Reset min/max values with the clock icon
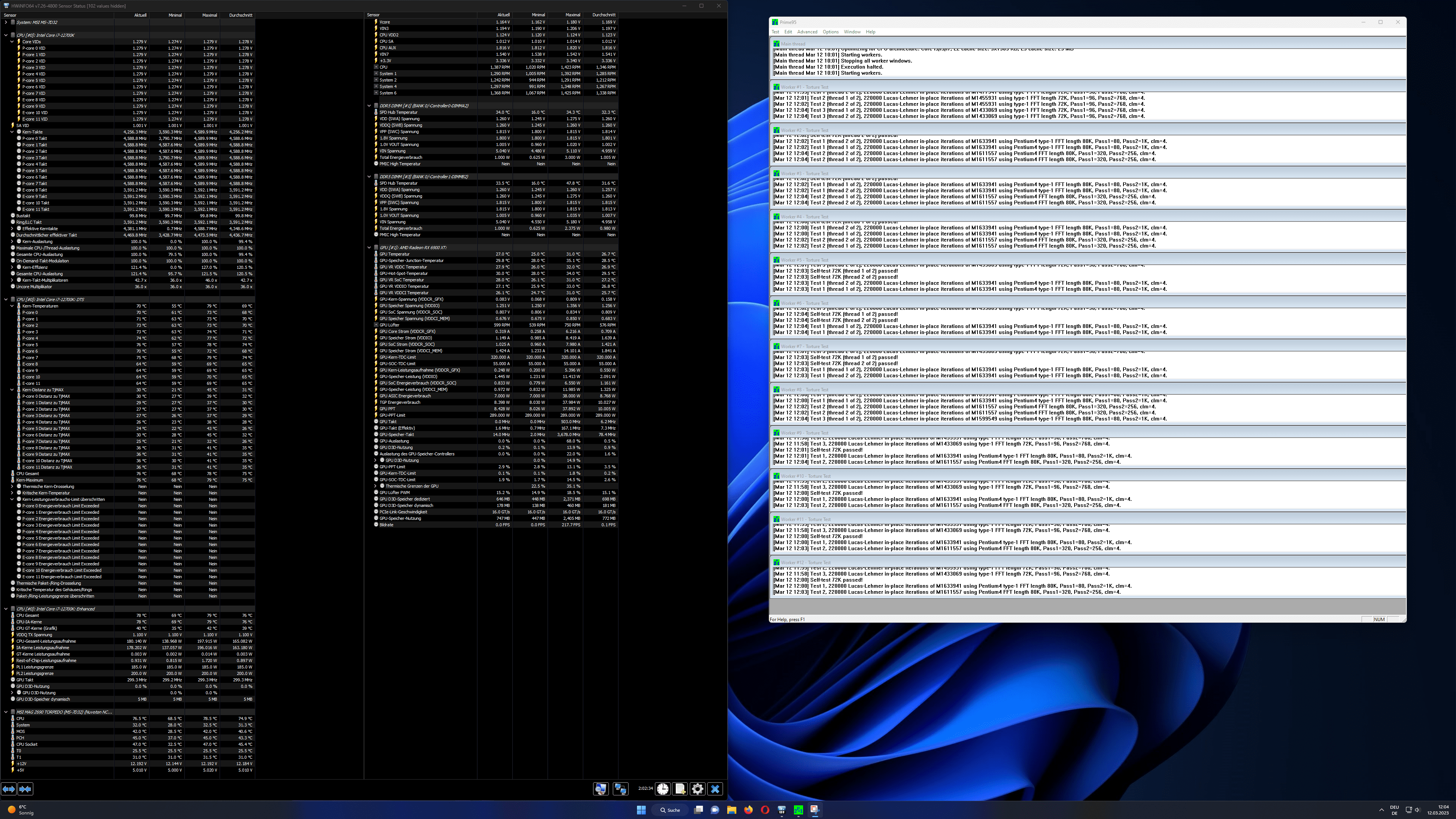1456x819 pixels. [662, 789]
